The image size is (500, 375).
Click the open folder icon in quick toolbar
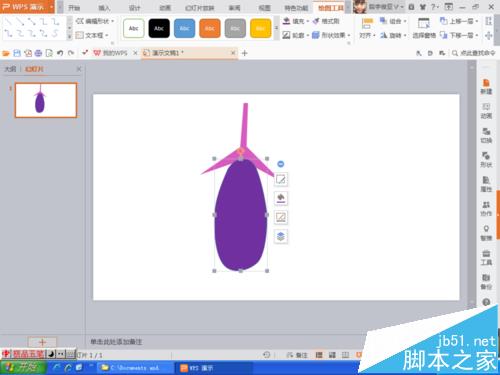[6, 53]
